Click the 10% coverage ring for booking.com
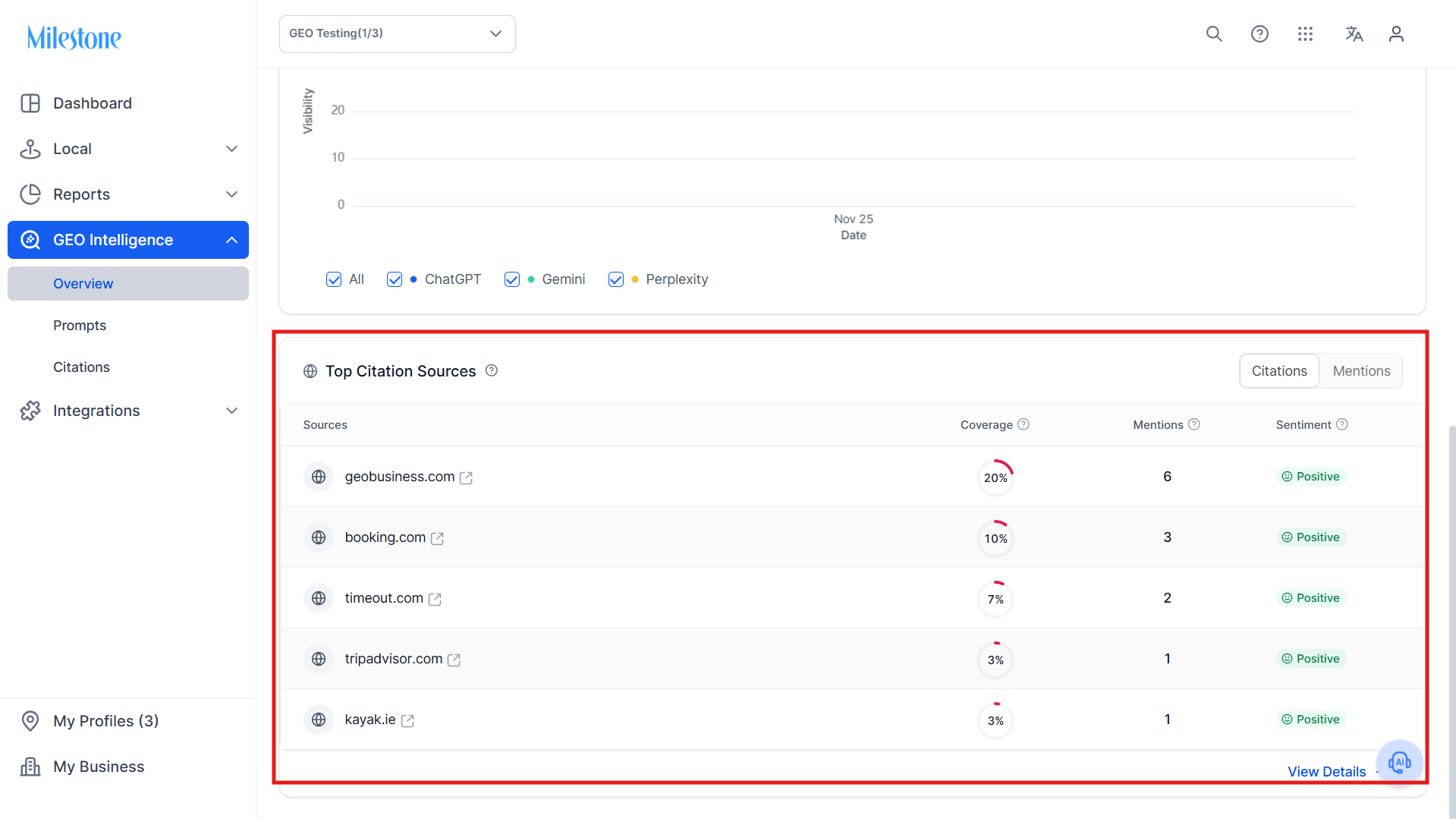 point(995,538)
